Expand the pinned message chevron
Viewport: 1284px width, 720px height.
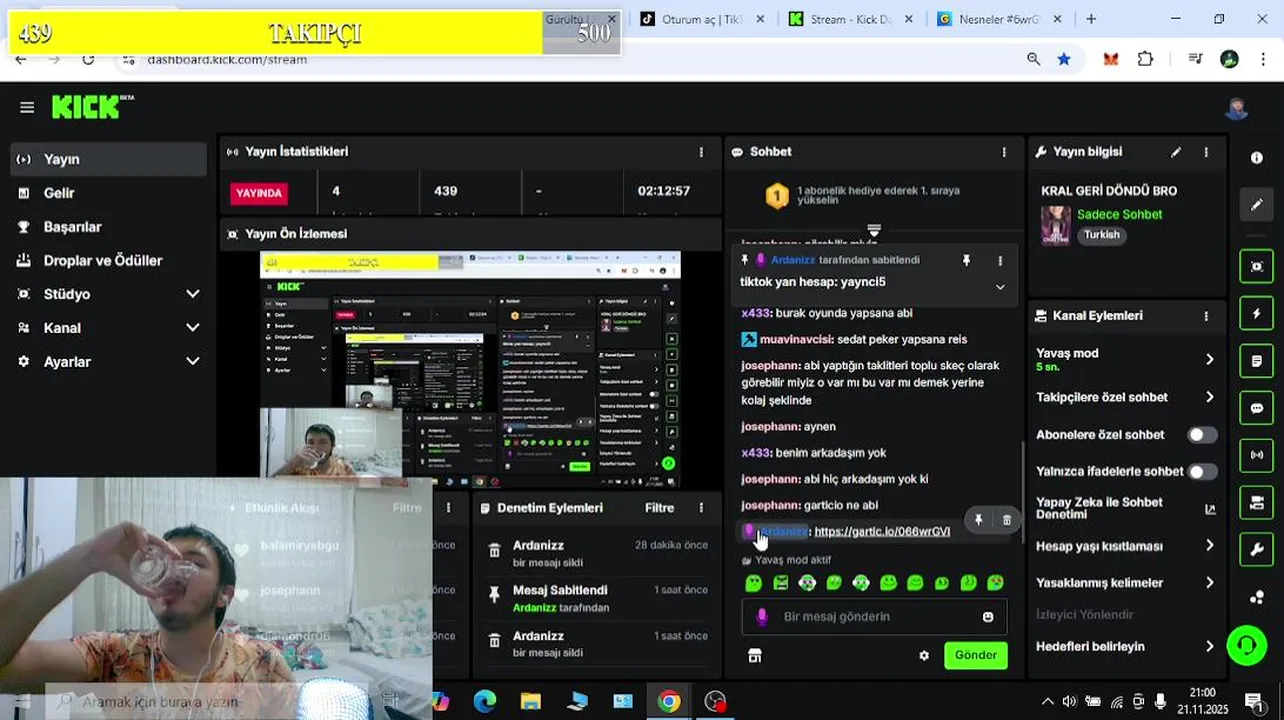tap(1000, 287)
